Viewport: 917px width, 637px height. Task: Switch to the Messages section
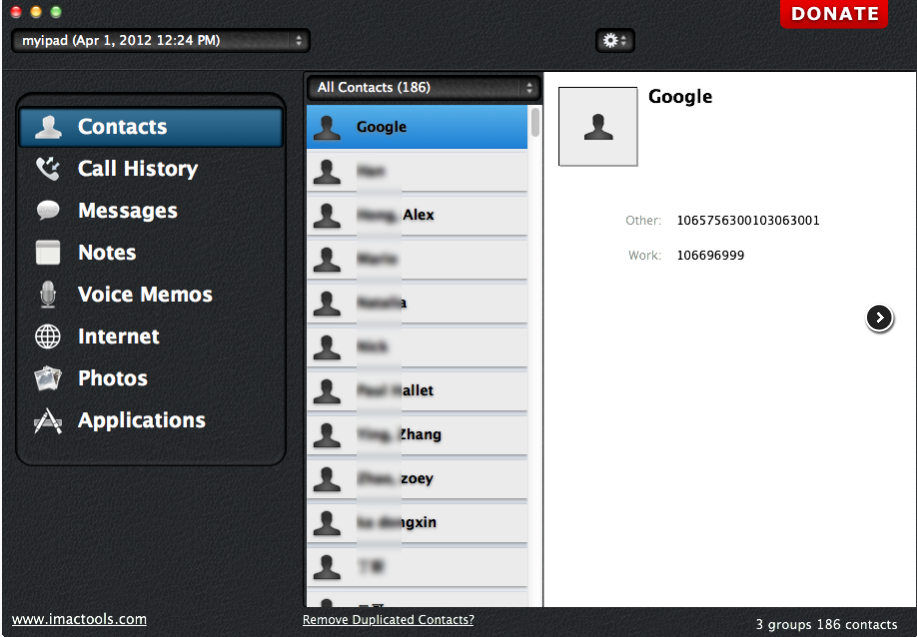(151, 211)
